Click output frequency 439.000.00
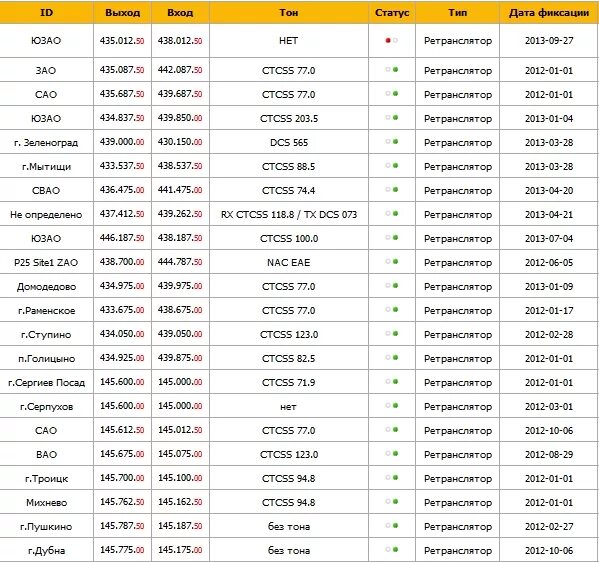Viewport: 599px width, 562px height. pos(122,142)
